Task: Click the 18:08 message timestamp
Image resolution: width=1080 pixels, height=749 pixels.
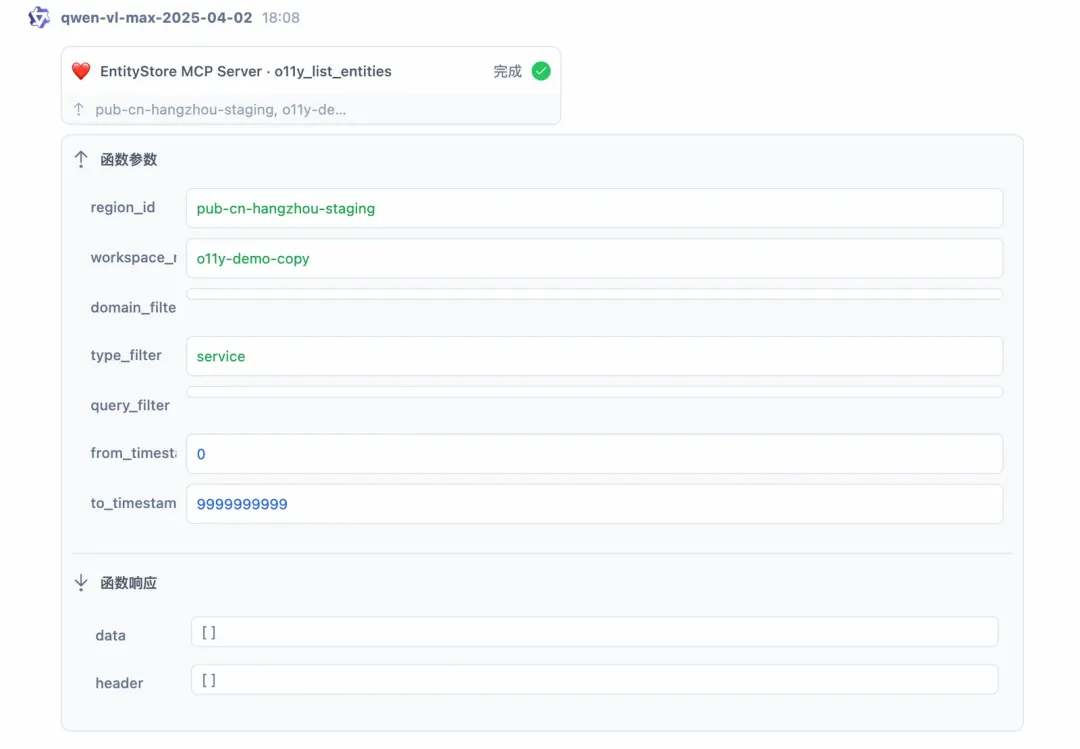Action: (x=280, y=17)
